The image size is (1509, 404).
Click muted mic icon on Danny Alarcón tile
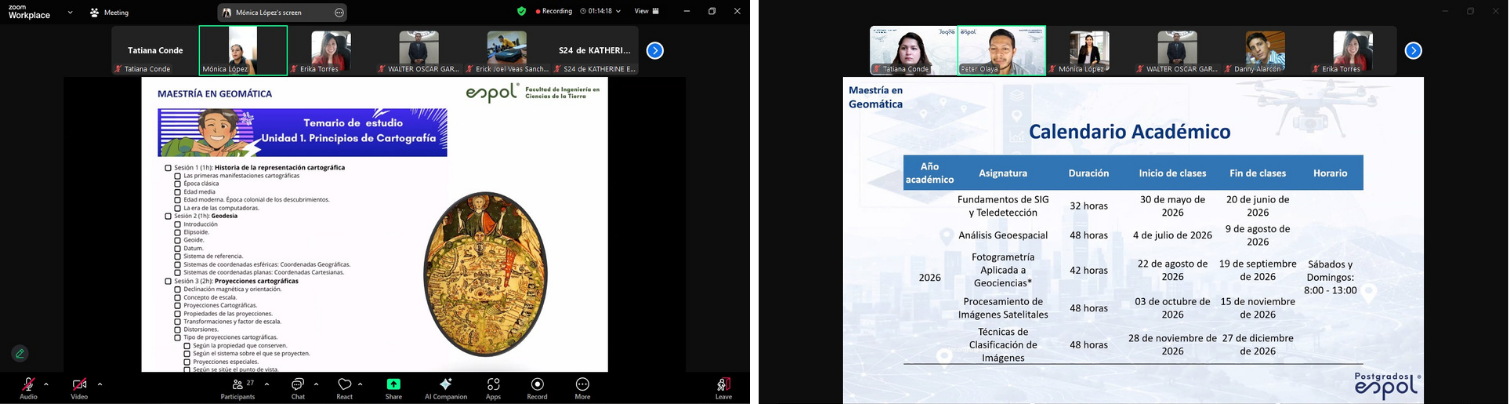[1229, 69]
